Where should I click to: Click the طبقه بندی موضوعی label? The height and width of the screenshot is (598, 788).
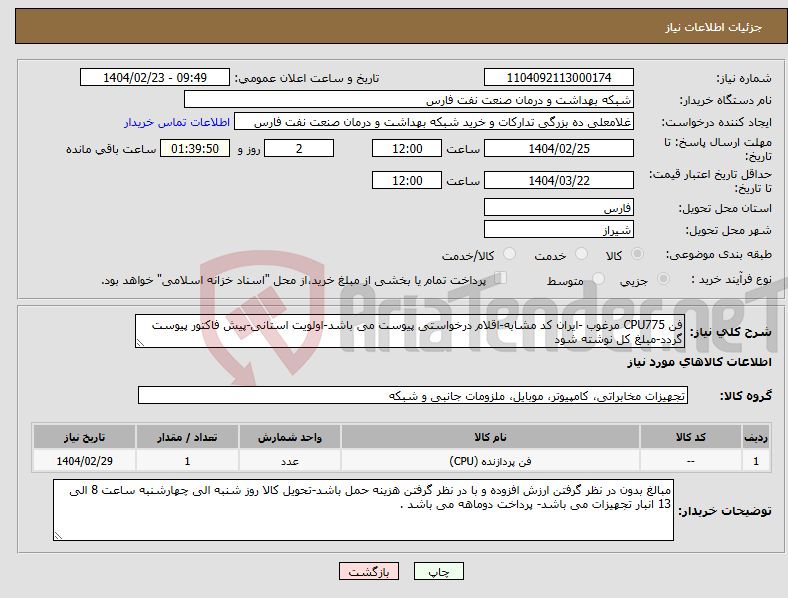click(x=719, y=255)
